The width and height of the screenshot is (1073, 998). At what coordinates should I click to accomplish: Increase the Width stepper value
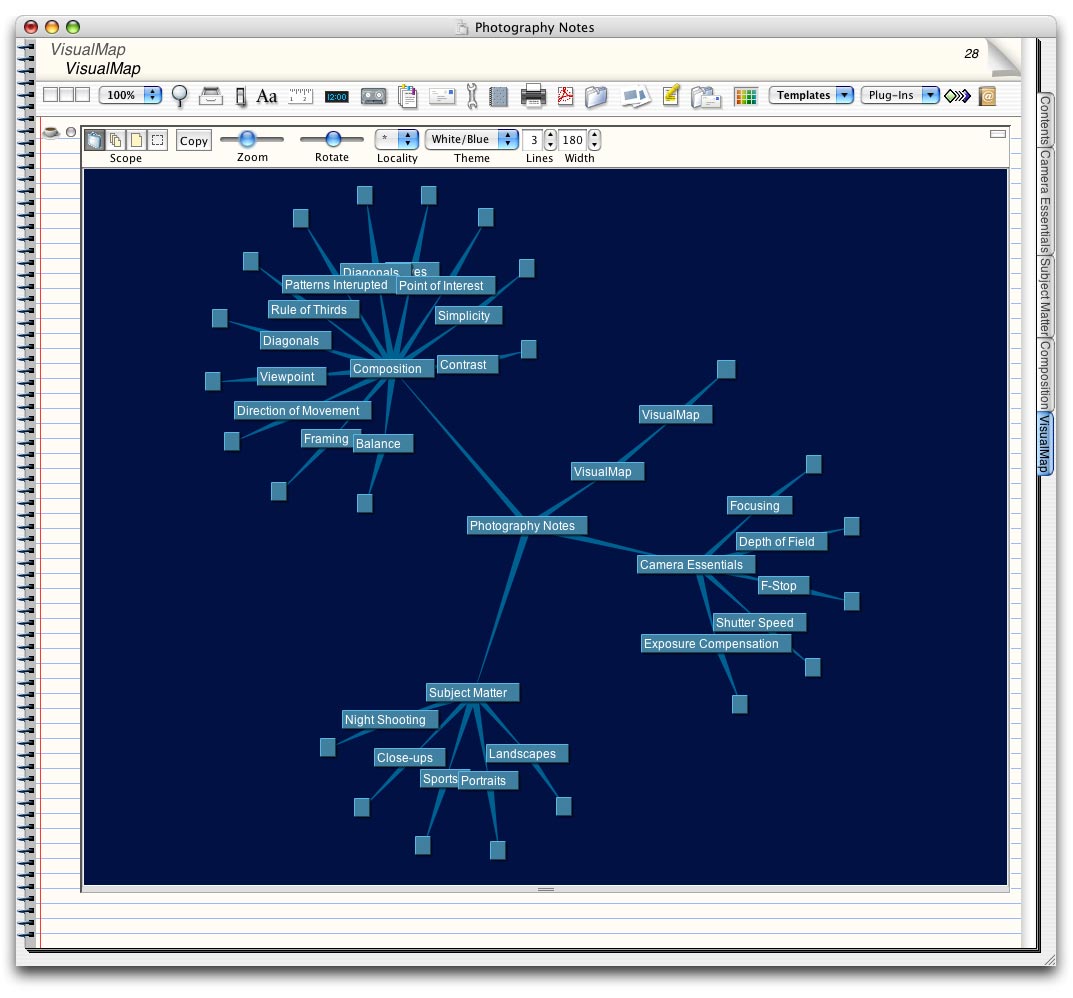coord(595,135)
